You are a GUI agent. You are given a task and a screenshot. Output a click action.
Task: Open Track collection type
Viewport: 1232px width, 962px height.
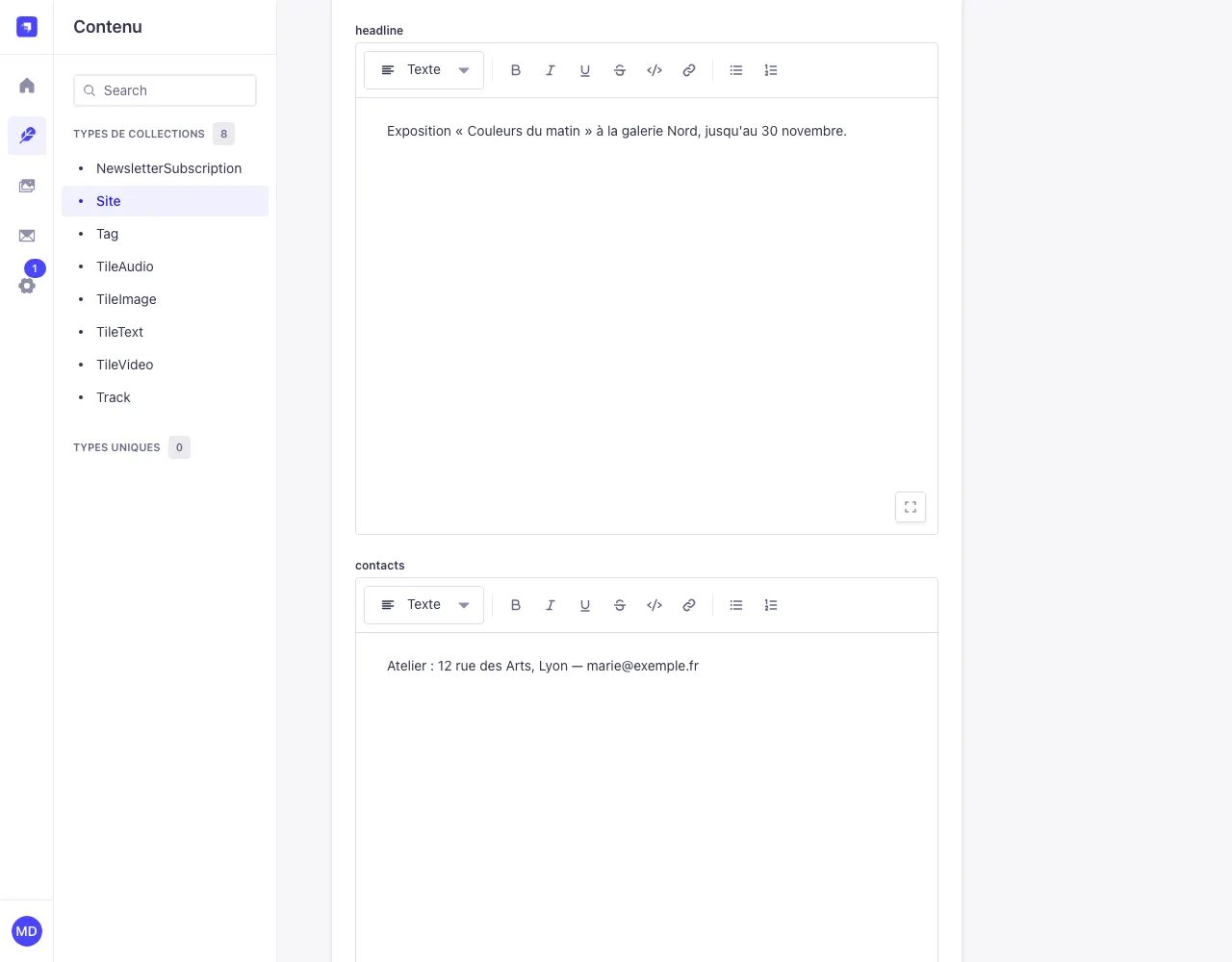click(165, 397)
